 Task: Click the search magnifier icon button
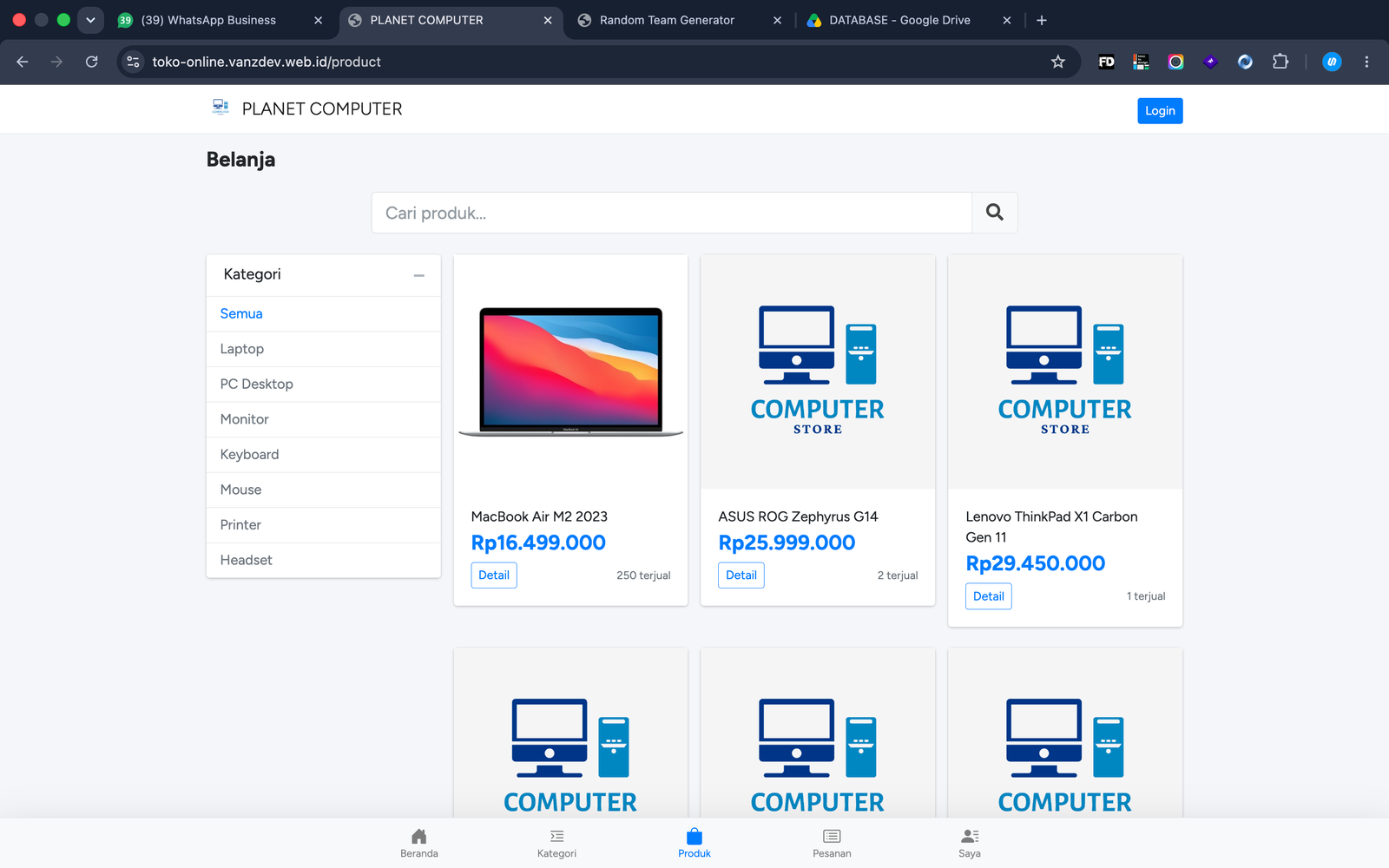[x=994, y=213]
